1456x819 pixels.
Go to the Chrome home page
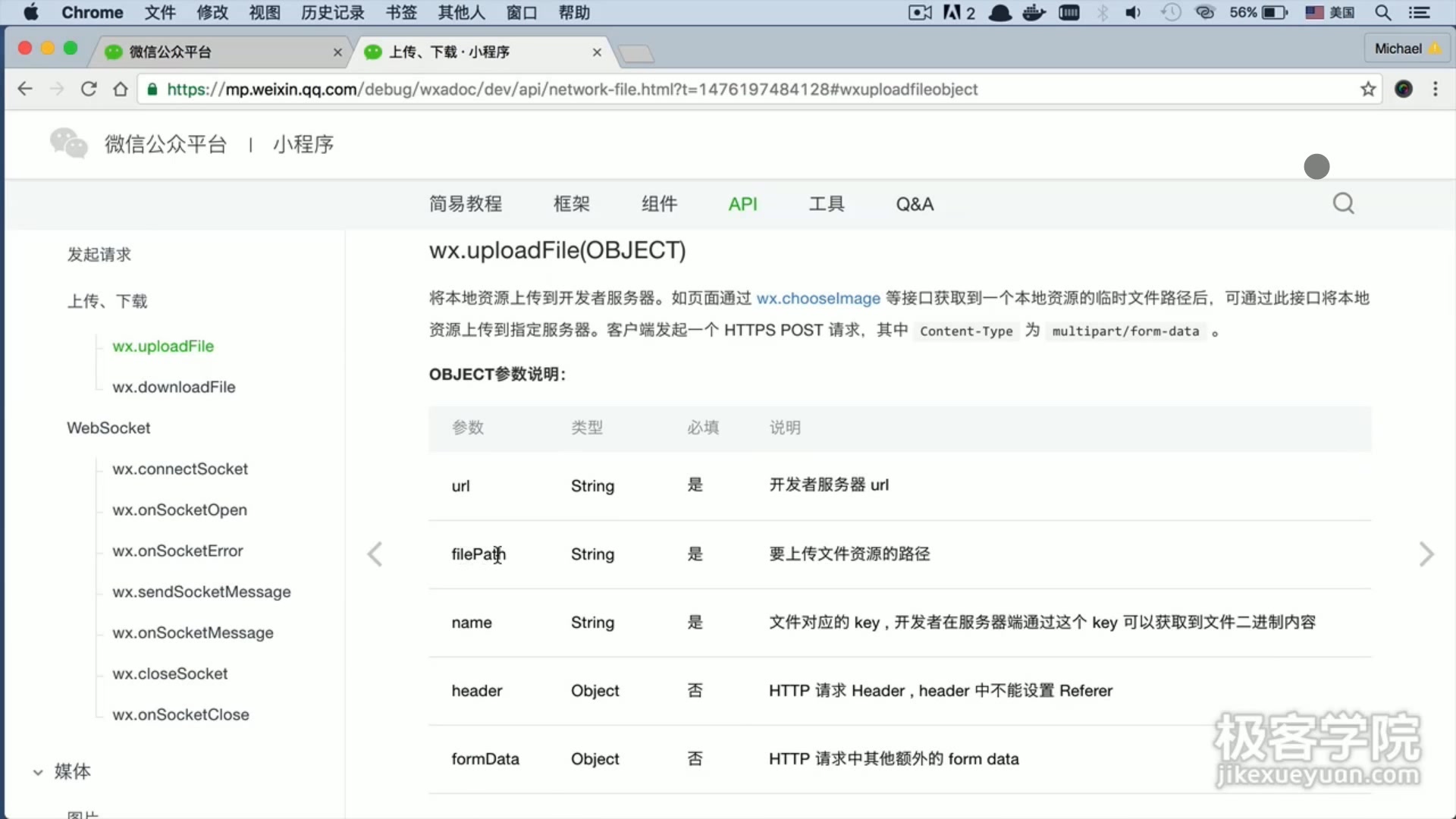[120, 89]
